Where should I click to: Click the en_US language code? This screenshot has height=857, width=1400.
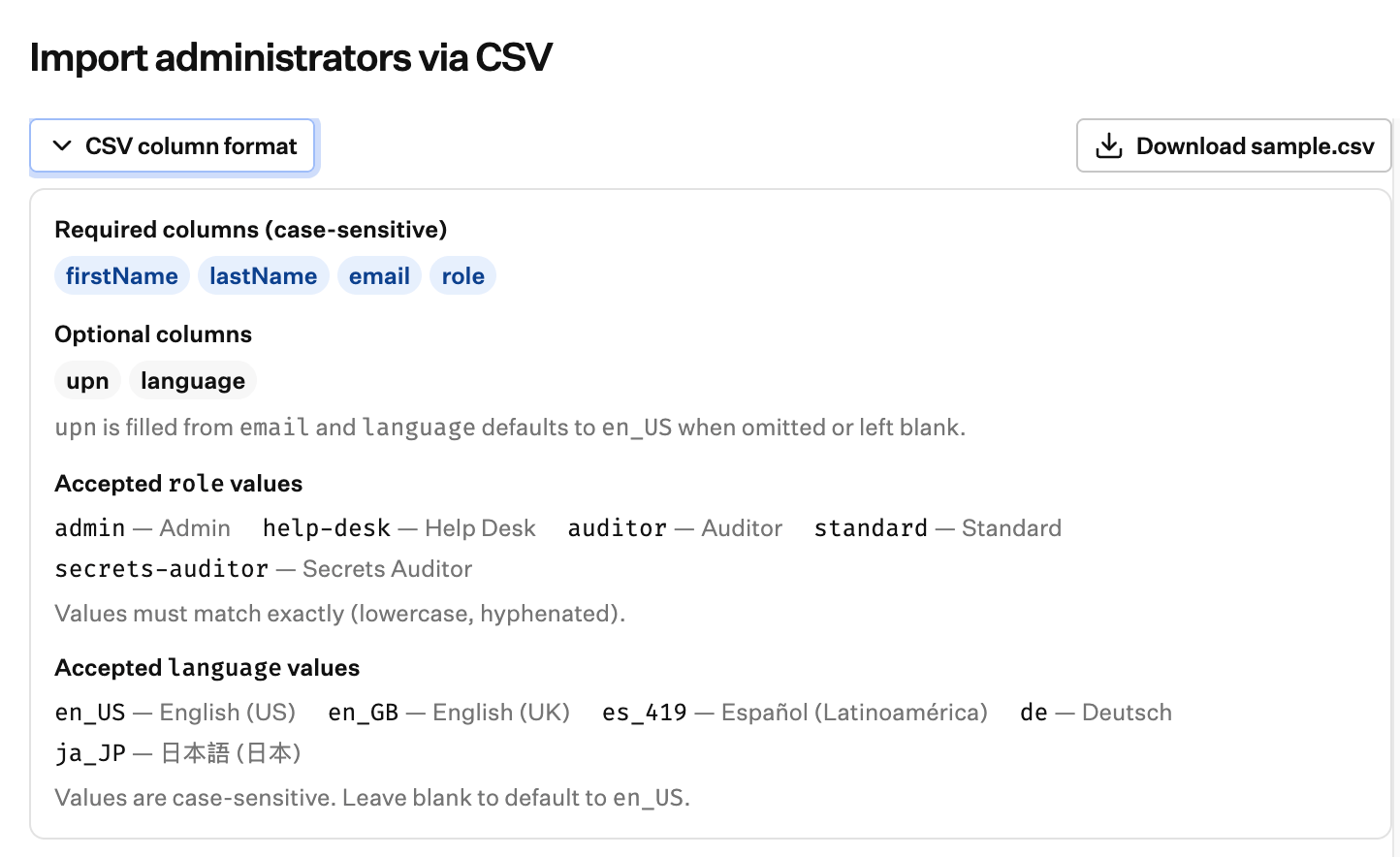click(90, 713)
